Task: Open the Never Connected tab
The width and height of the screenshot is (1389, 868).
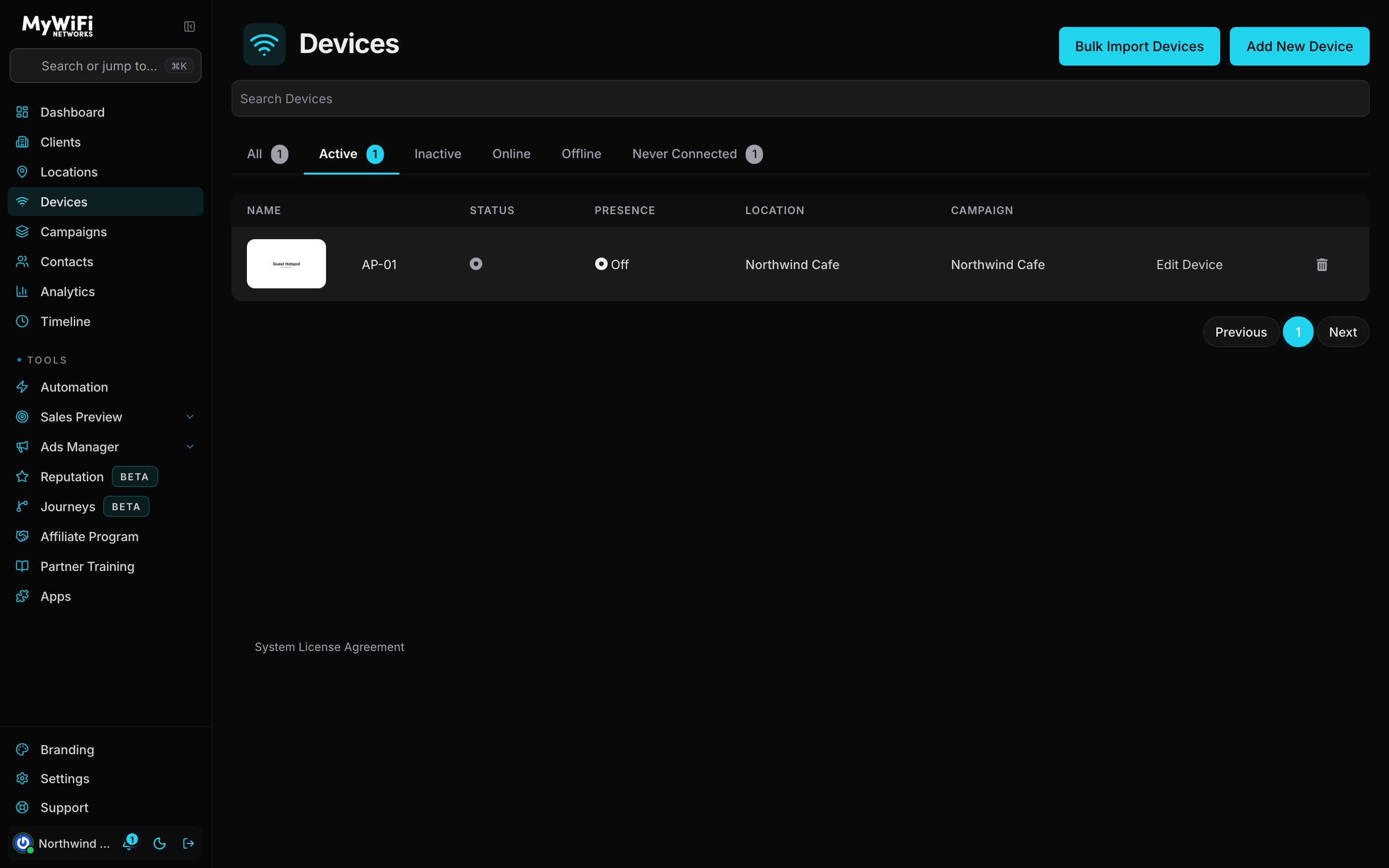Action: click(697, 154)
